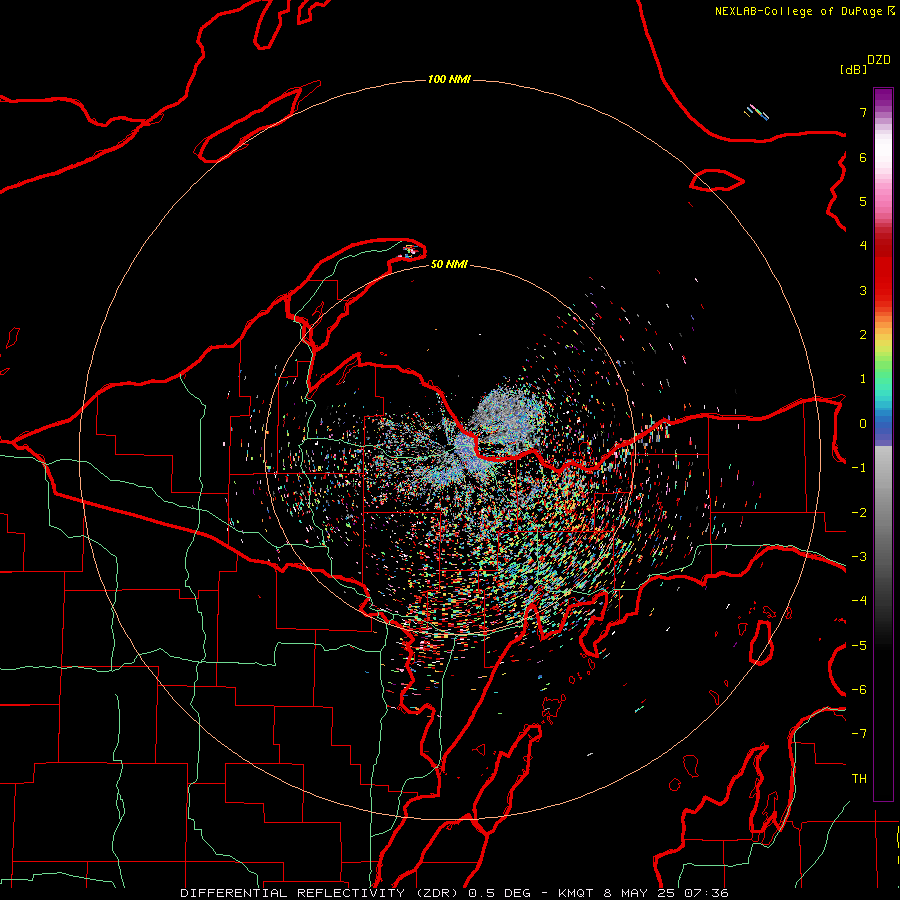900x900 pixels.
Task: Click the differential reflectivity caption at bottom
Action: 454,893
